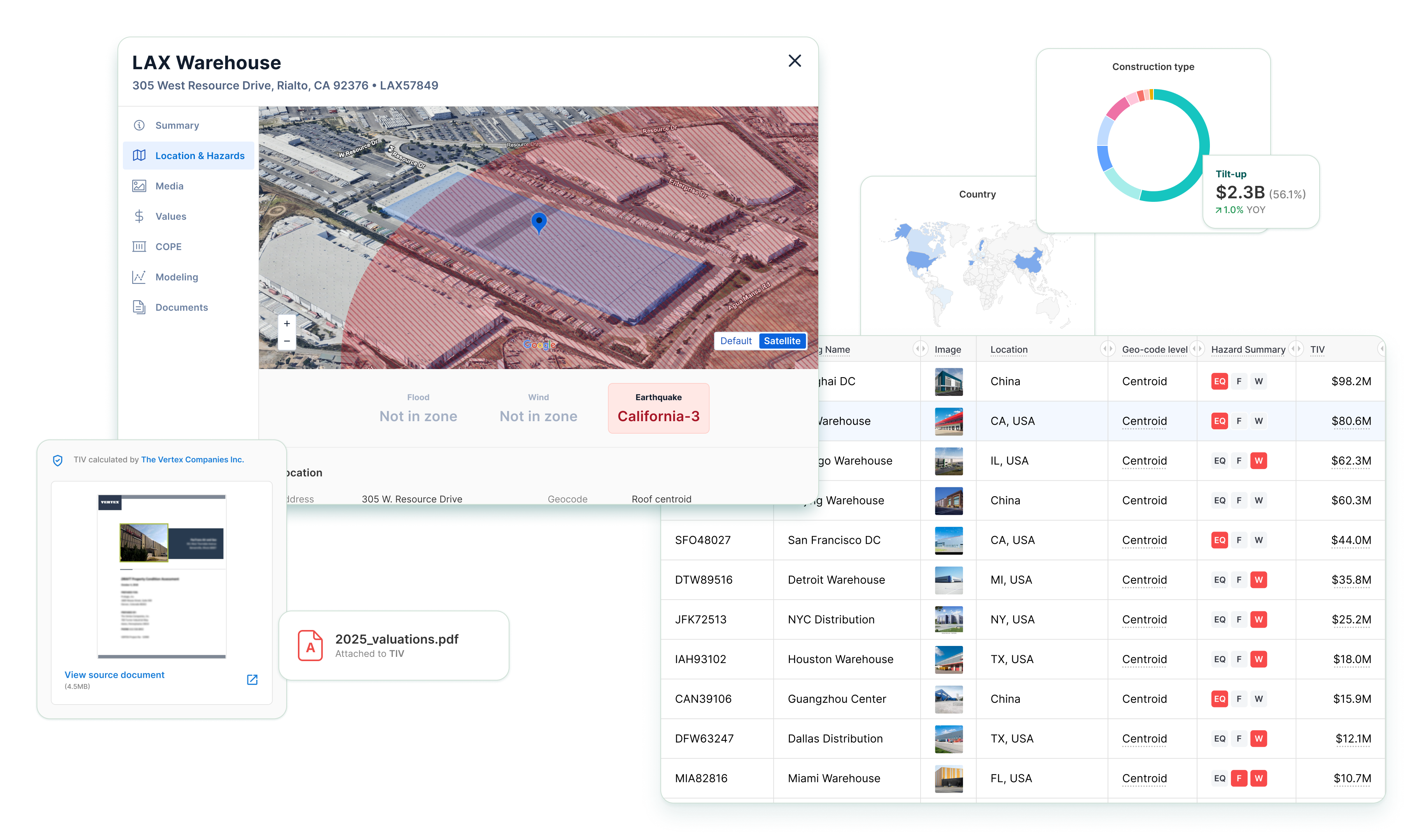Click View source document link
This screenshot has width=1423, height=840.
114,675
